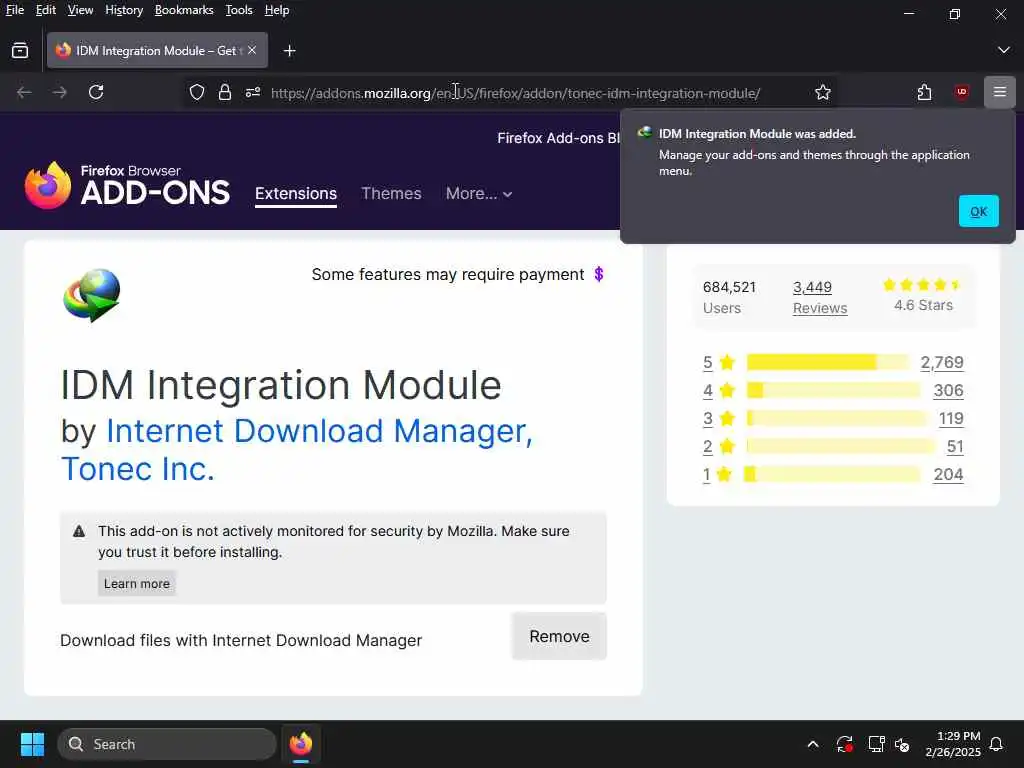
Task: Click the 4.6 Stars rating icons
Action: pos(922,285)
